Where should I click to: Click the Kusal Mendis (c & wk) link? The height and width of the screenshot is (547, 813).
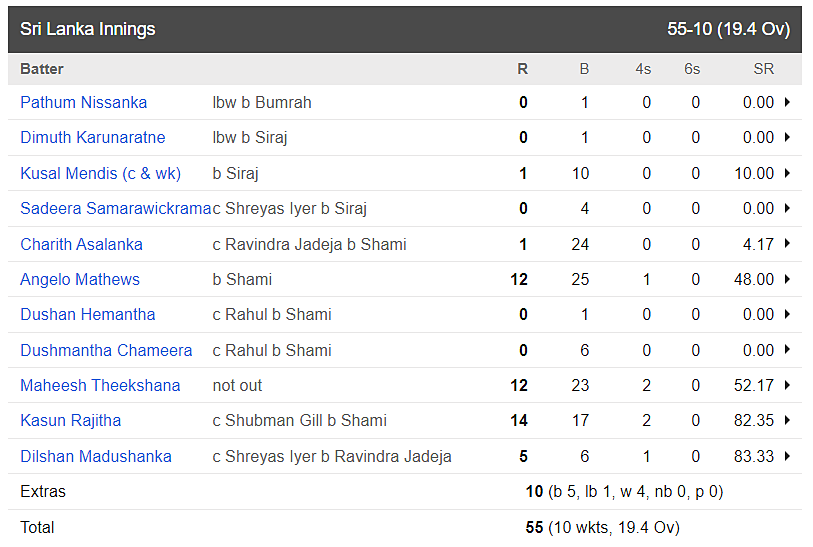pos(100,173)
